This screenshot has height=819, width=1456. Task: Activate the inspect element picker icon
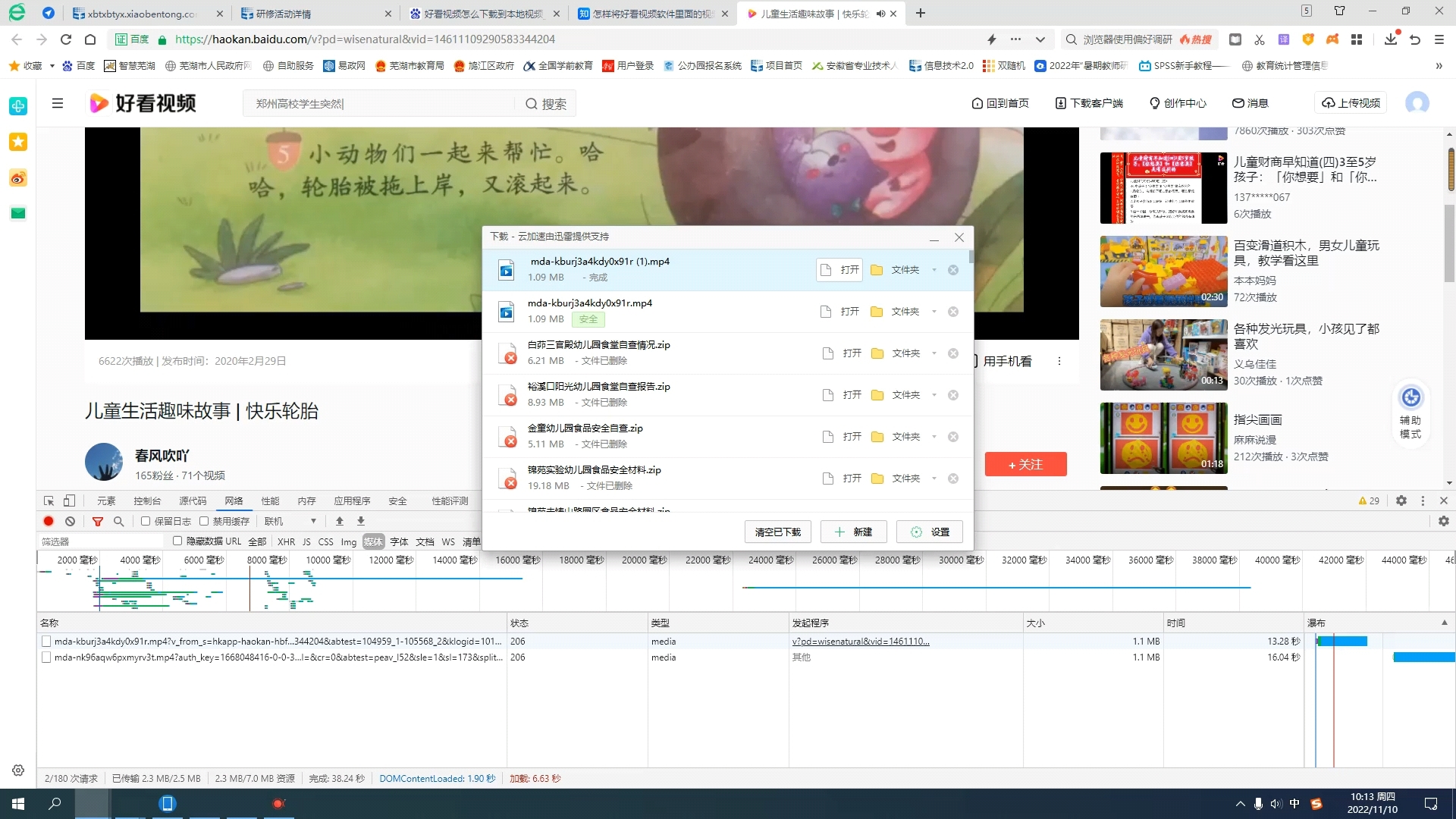49,500
